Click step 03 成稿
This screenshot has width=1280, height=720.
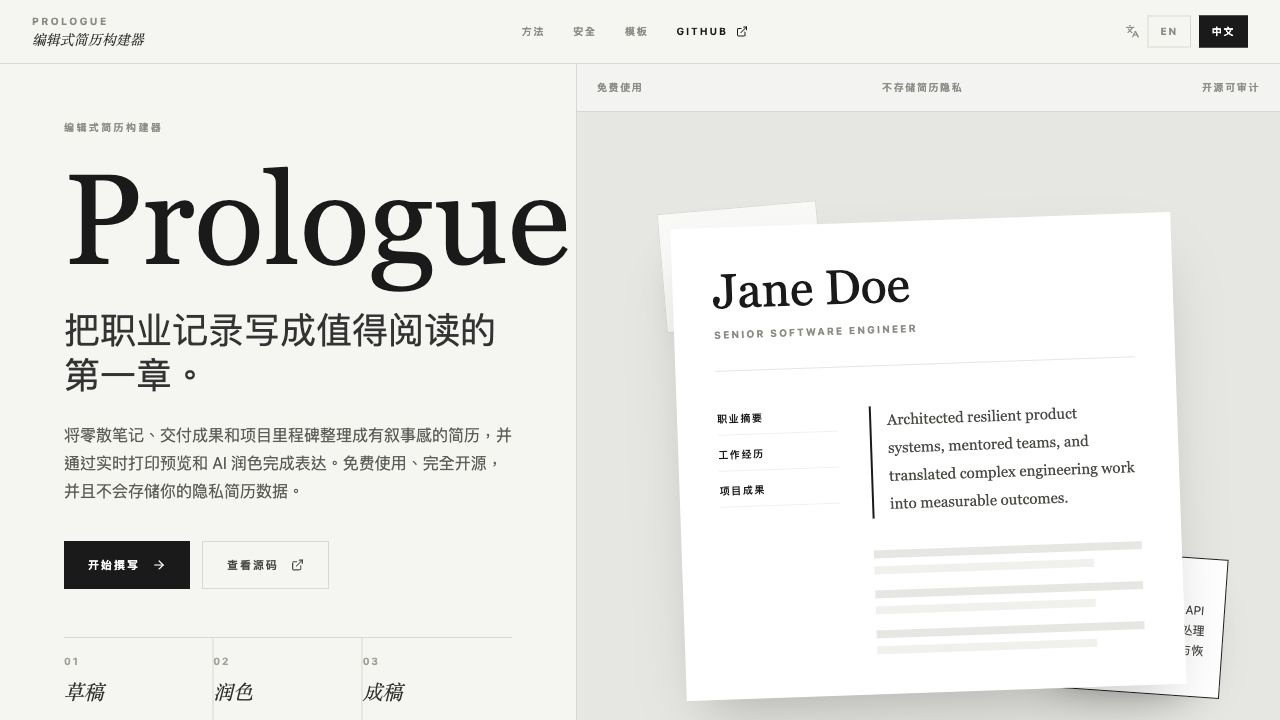click(437, 679)
